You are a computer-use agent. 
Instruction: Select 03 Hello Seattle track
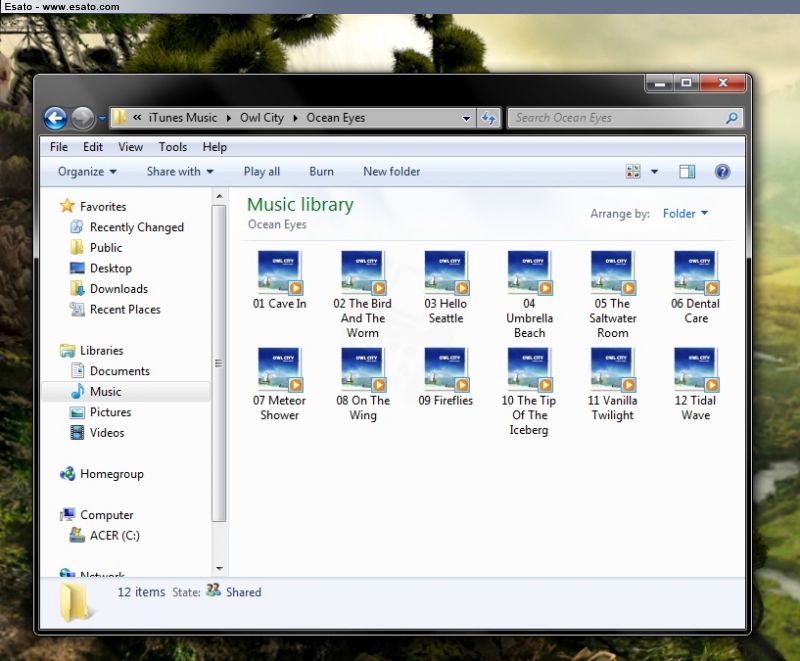point(446,287)
